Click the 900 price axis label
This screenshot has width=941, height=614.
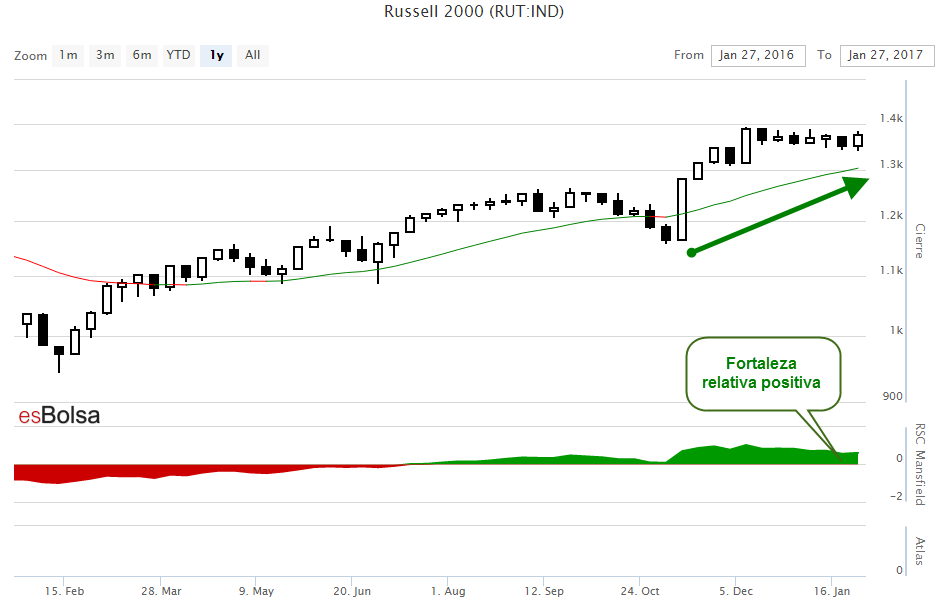[x=892, y=396]
